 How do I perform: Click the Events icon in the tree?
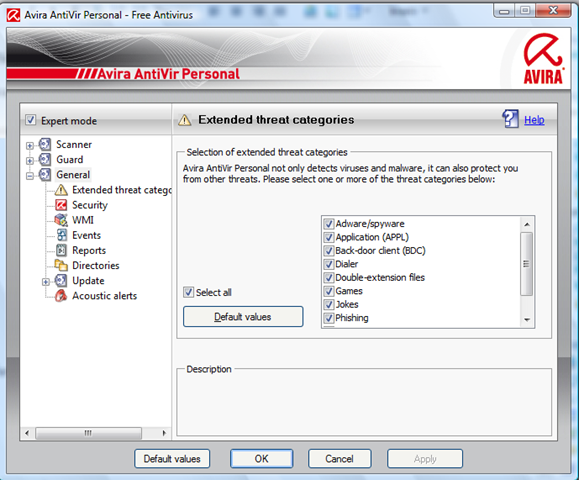[x=62, y=235]
